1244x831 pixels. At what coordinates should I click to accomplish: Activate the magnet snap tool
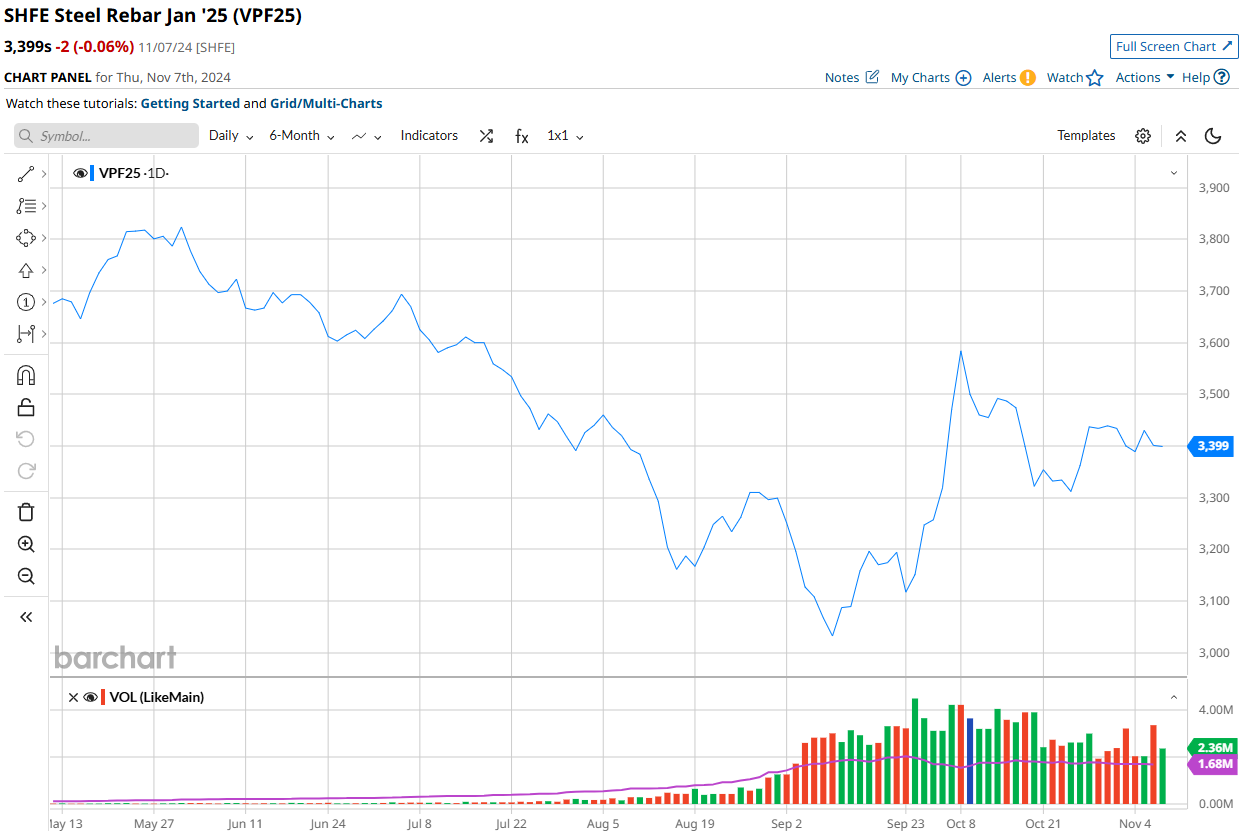[x=26, y=375]
